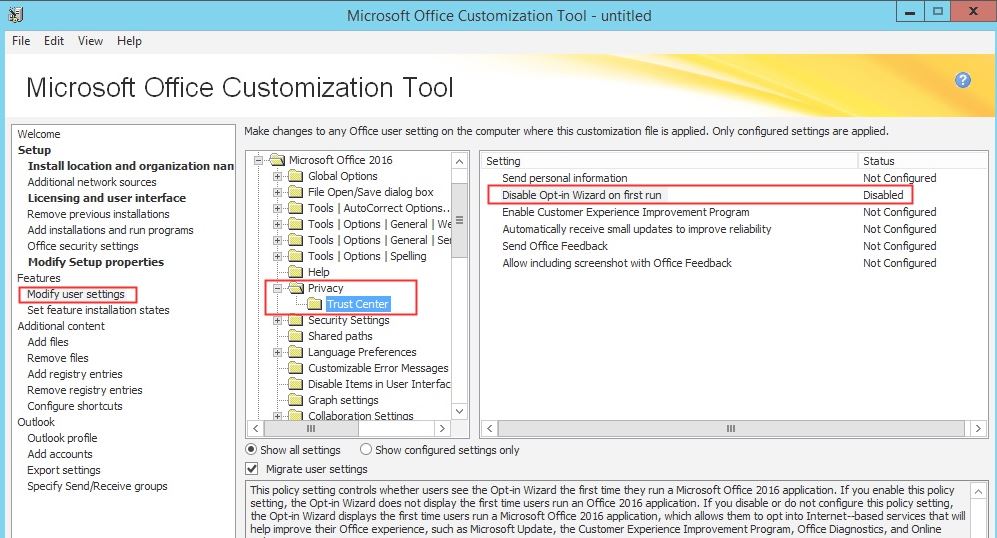Click the Graph settings folder icon
The image size is (997, 538).
[x=296, y=400]
